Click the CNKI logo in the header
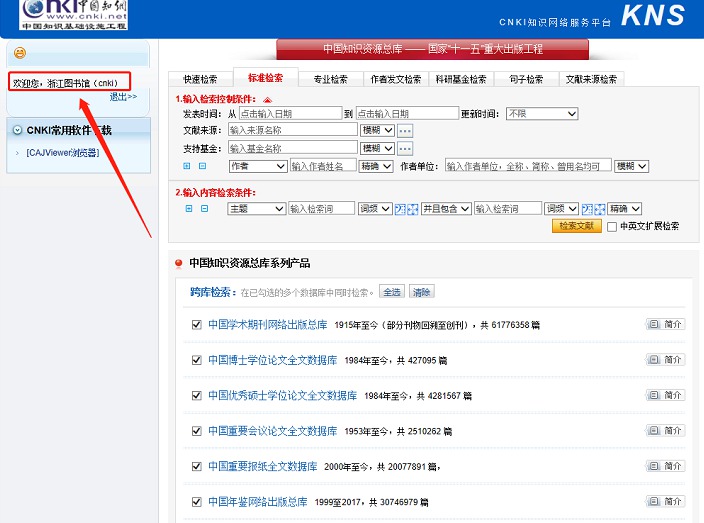 74,15
